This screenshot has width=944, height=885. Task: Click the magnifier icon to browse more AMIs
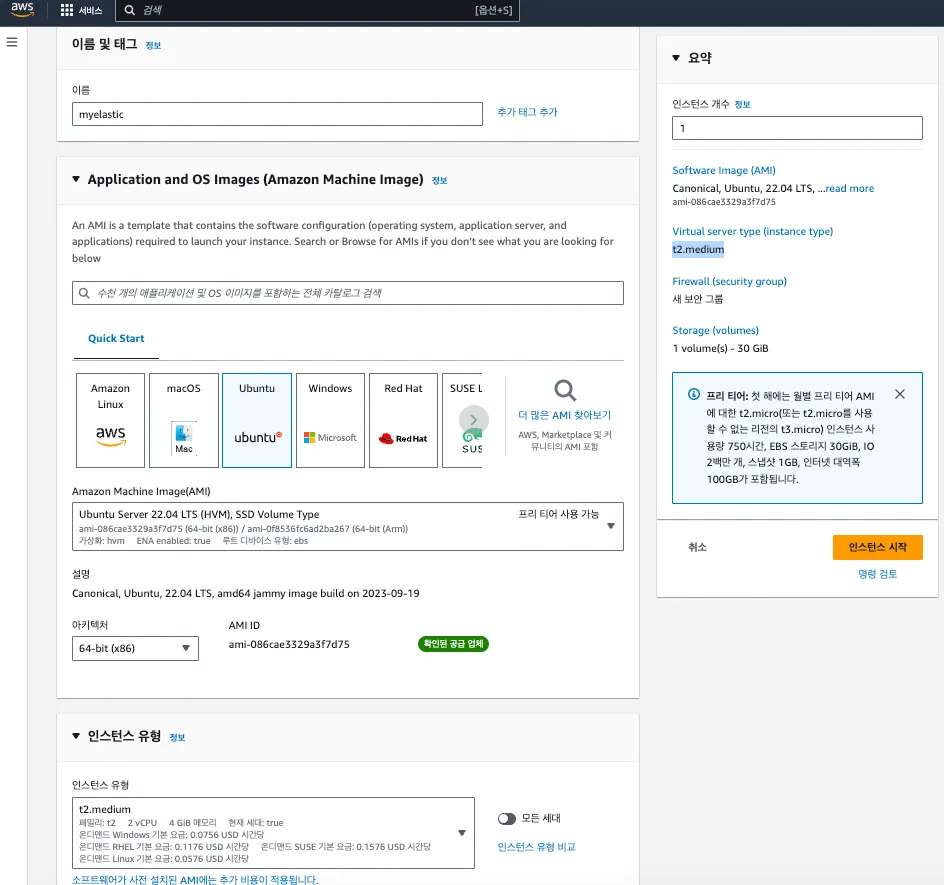click(565, 391)
